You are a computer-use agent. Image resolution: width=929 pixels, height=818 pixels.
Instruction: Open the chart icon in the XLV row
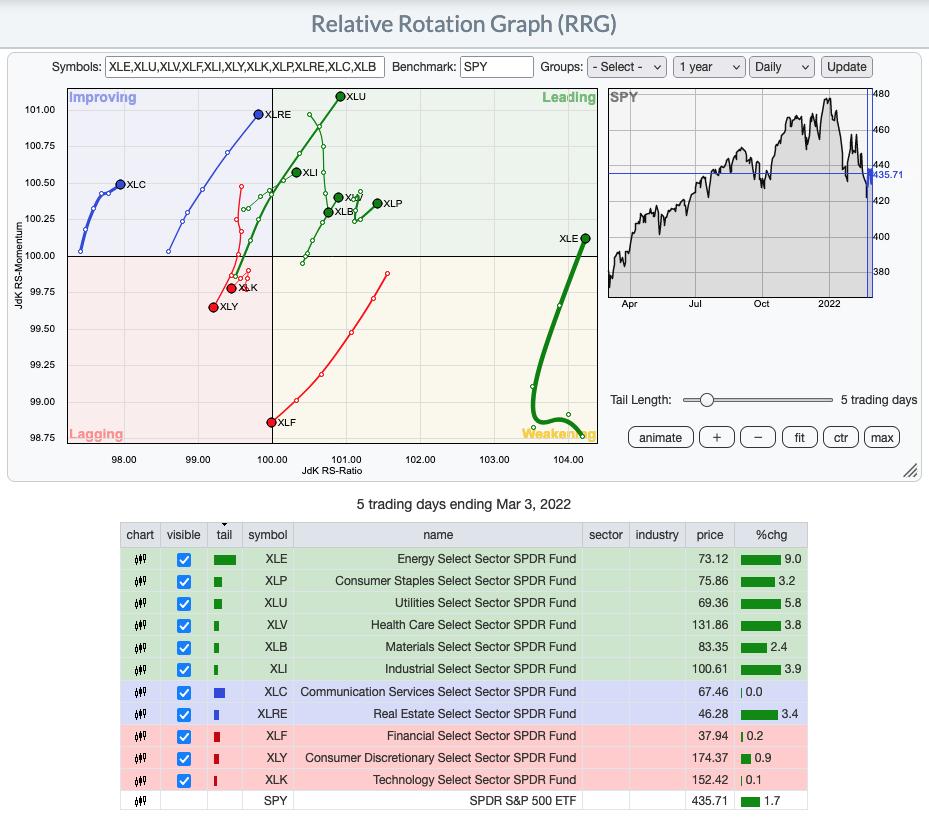point(140,625)
